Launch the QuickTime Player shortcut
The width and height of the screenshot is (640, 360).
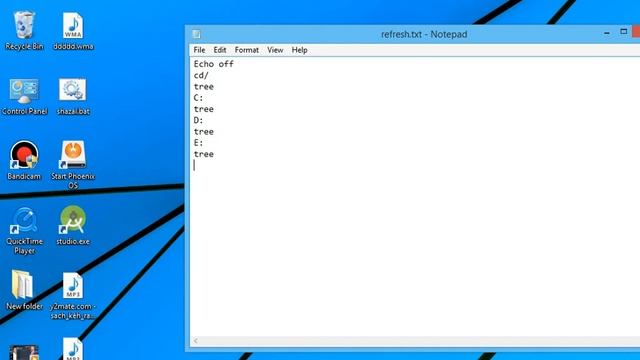[24, 231]
